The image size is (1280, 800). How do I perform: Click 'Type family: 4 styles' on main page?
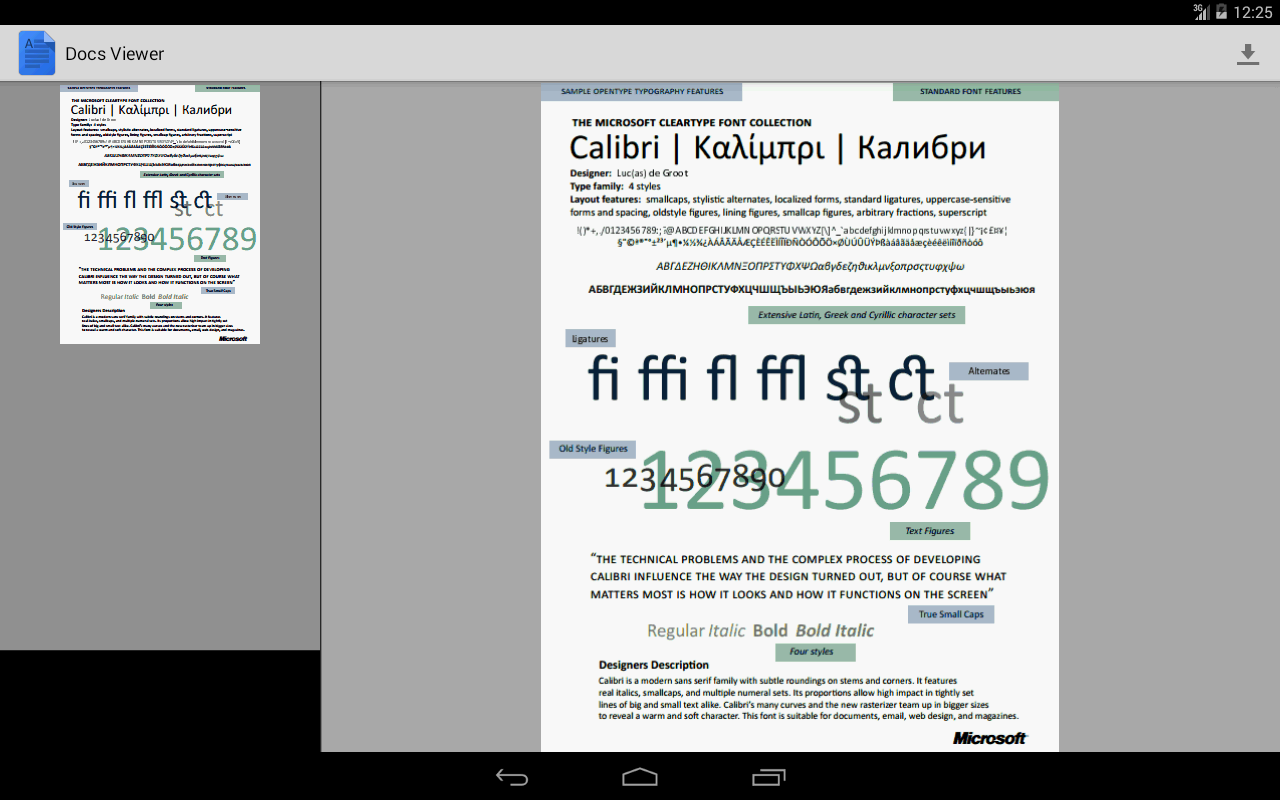pos(615,186)
